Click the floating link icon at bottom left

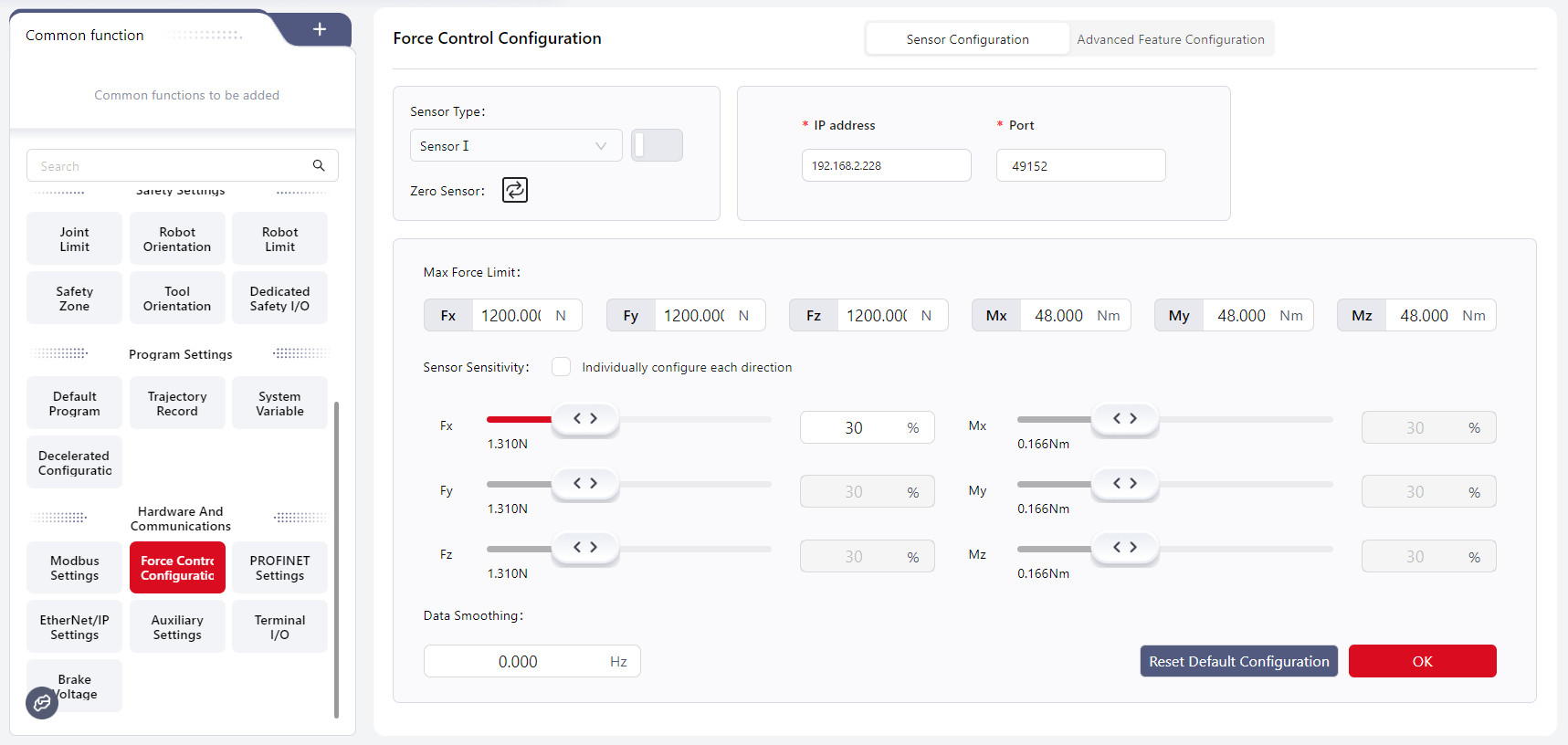42,703
